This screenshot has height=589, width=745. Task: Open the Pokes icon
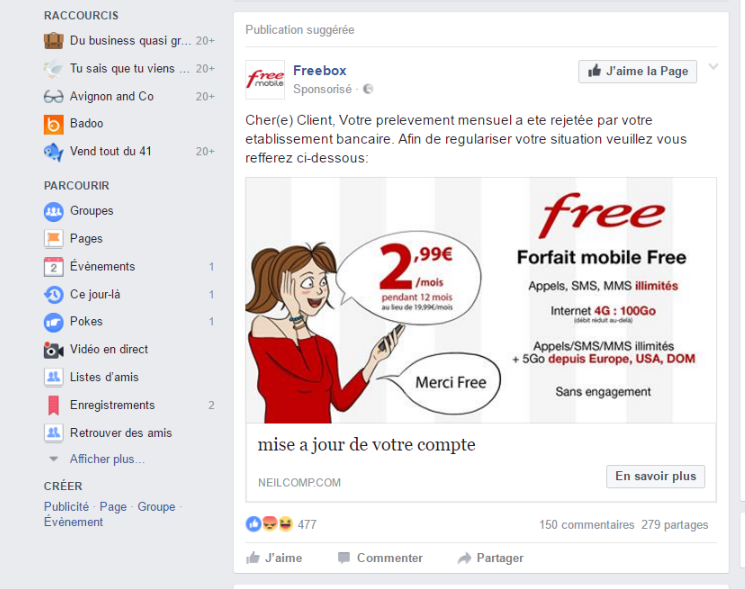54,322
